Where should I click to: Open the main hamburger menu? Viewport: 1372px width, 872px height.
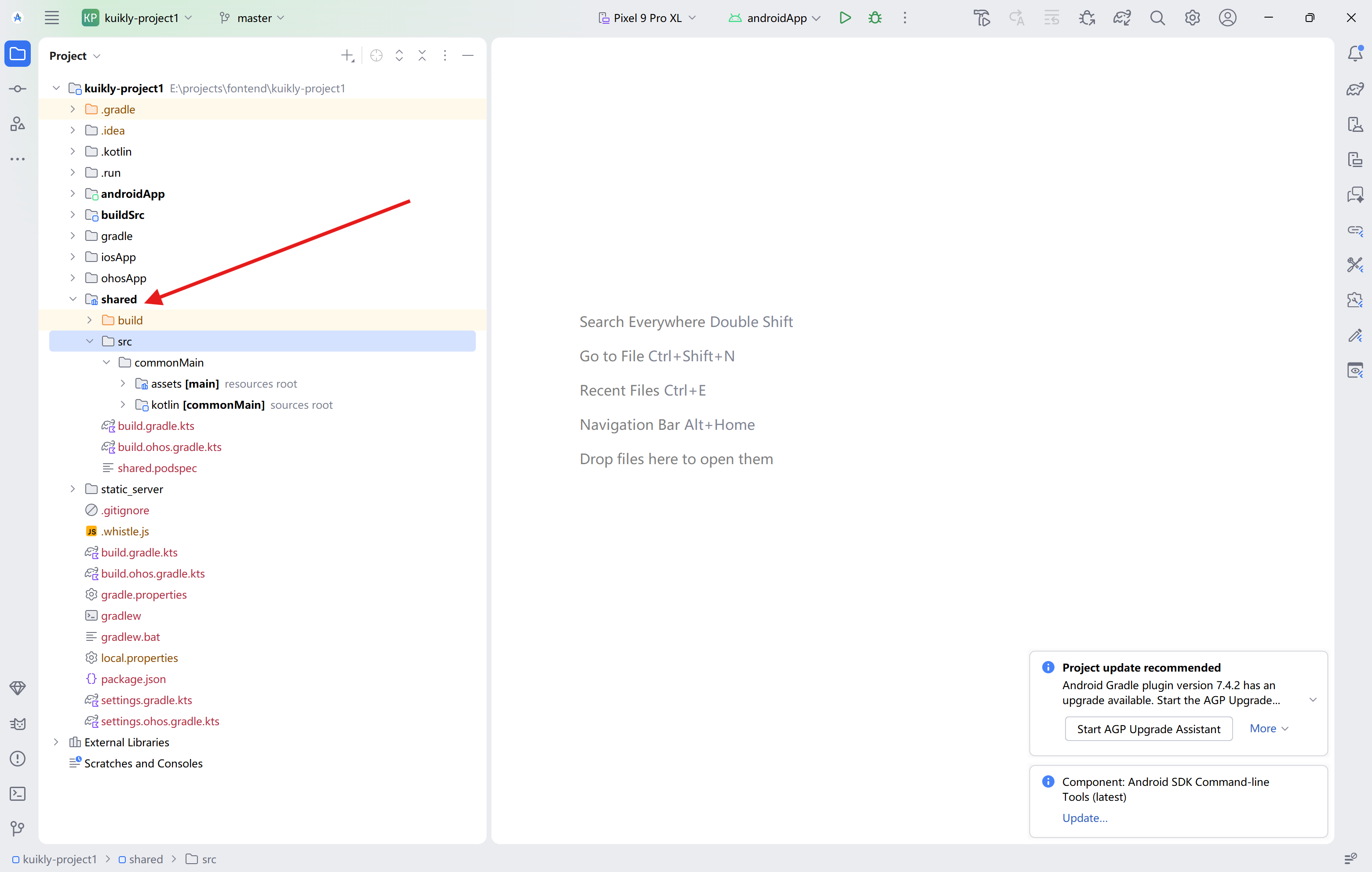coord(52,18)
